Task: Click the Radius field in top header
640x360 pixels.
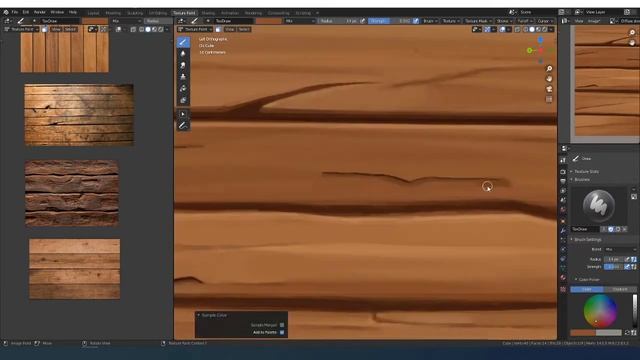Action: tap(339, 21)
